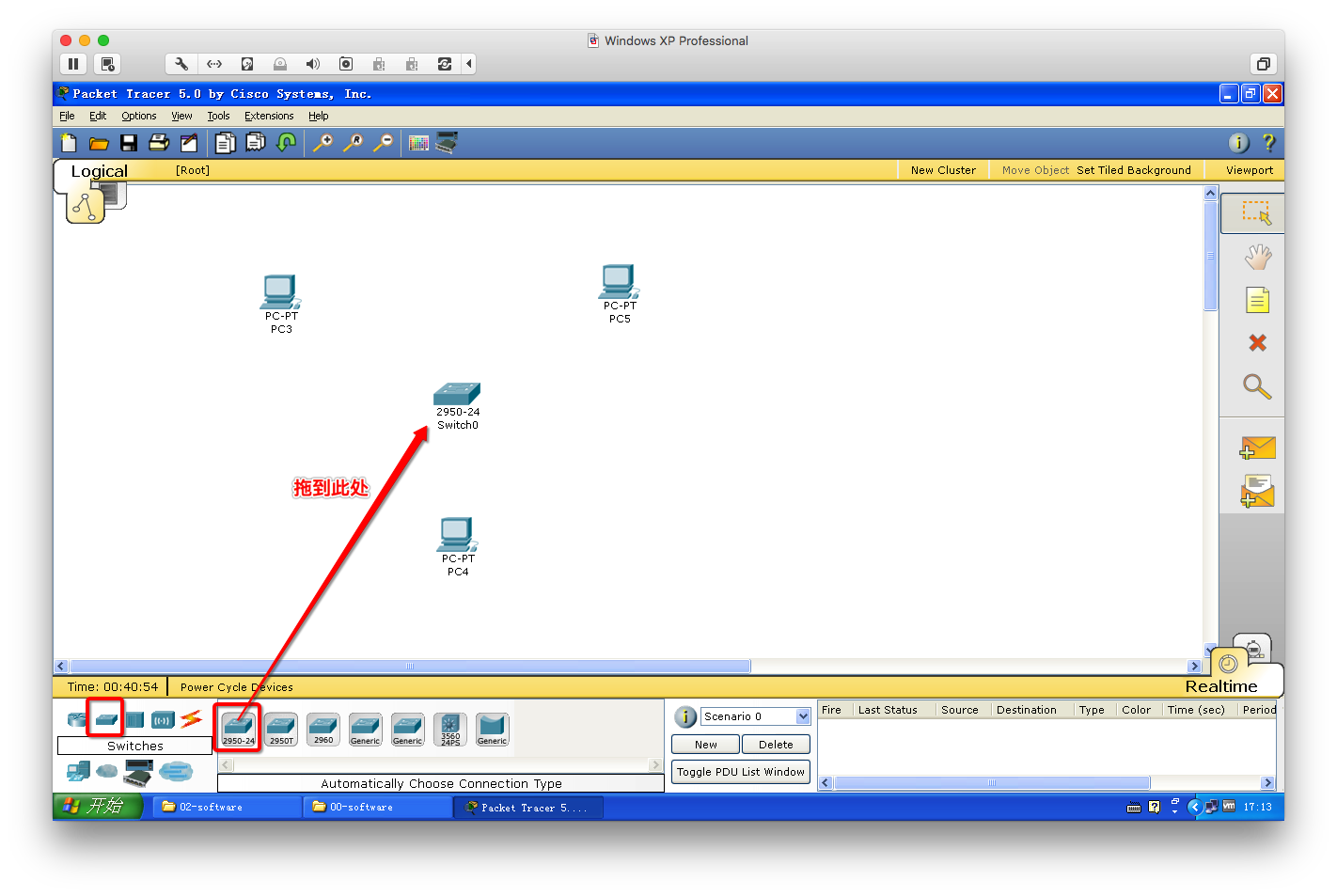
Task: Select the Inspect magnifier tool
Action: 1257,386
